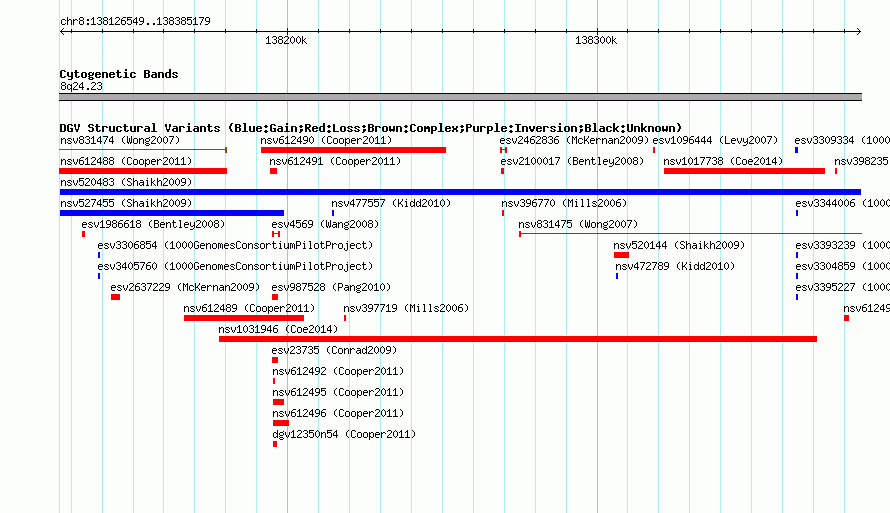Screen dimensions: 890x513
Task: Click the Cytogenetic Bands track title
Action: (119, 74)
